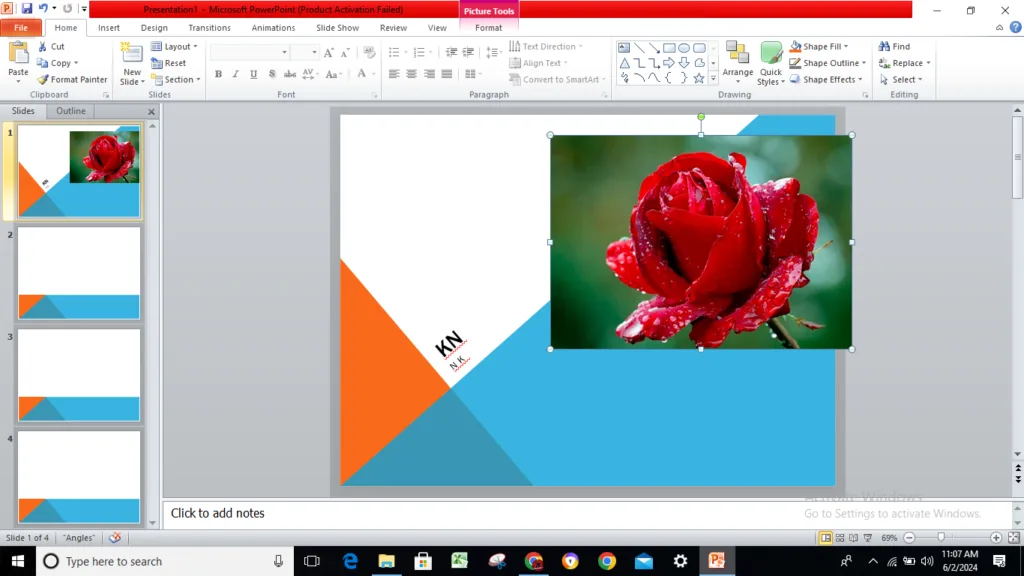
Task: Open the Transitions ribbon tab
Action: [x=209, y=28]
